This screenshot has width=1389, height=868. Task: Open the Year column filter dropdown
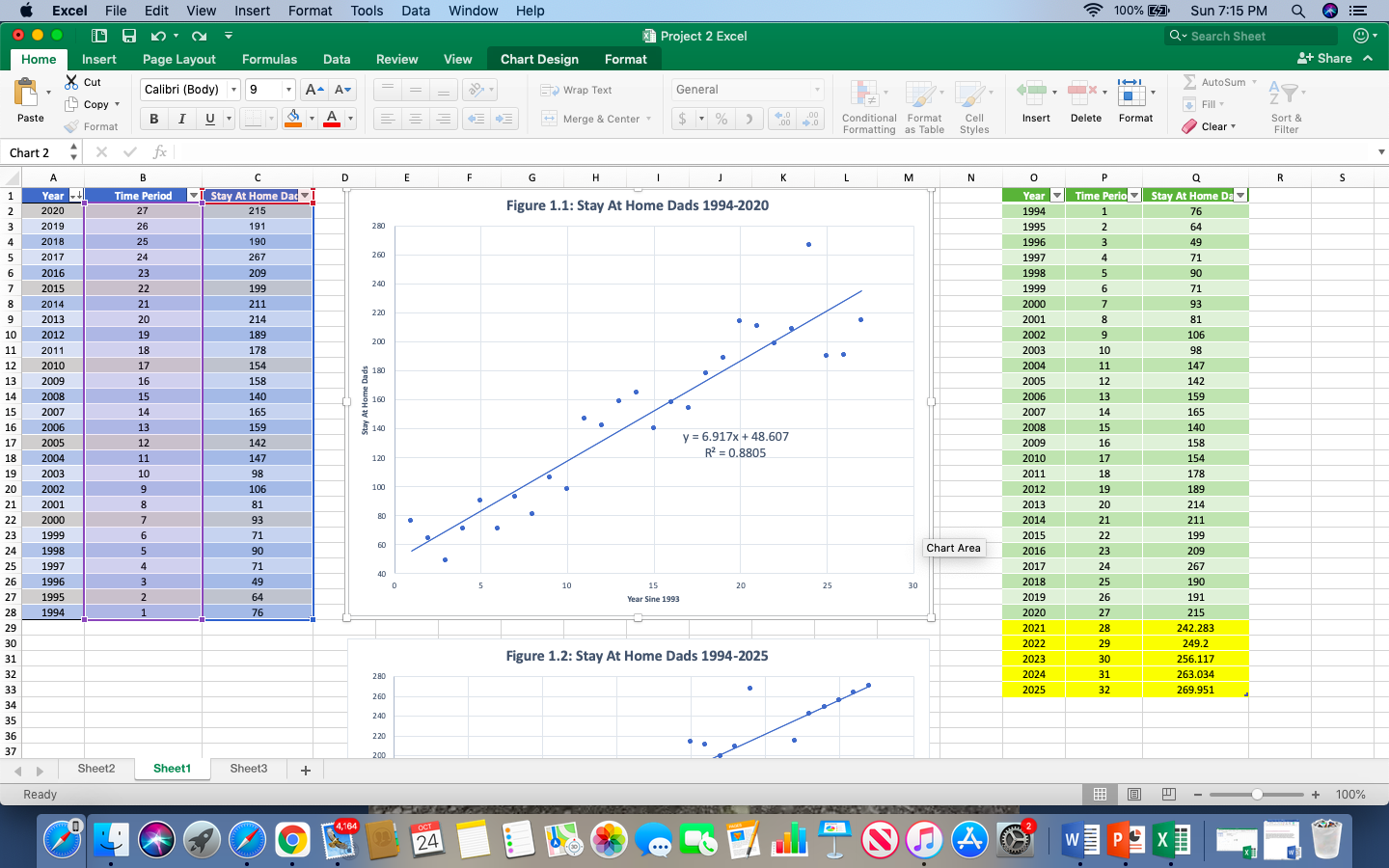pyautogui.click(x=76, y=196)
